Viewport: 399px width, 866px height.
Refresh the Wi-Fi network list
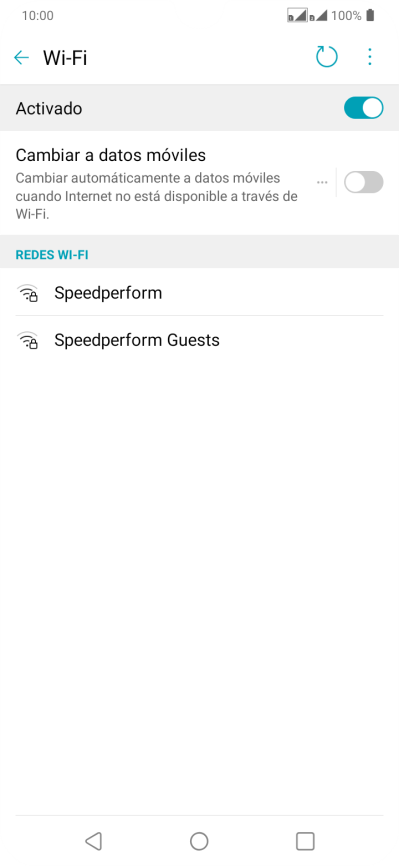tap(327, 56)
